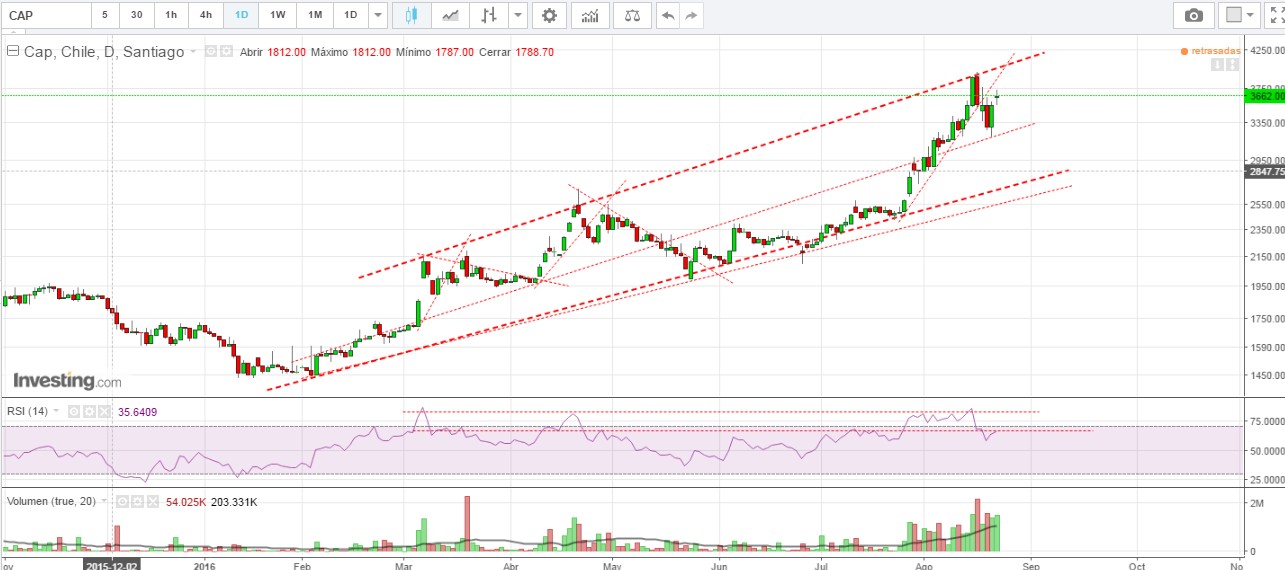The width and height of the screenshot is (1285, 570).
Task: Select the bar chart style icon
Action: click(x=489, y=15)
